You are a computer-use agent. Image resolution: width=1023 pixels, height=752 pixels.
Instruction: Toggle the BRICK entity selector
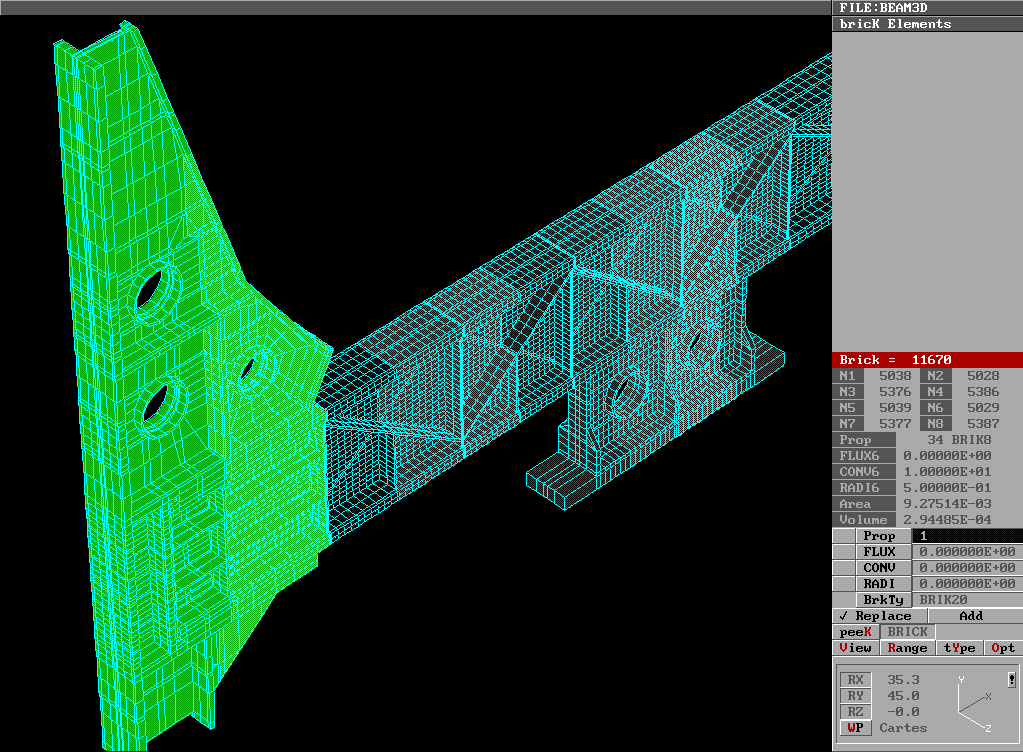(907, 631)
